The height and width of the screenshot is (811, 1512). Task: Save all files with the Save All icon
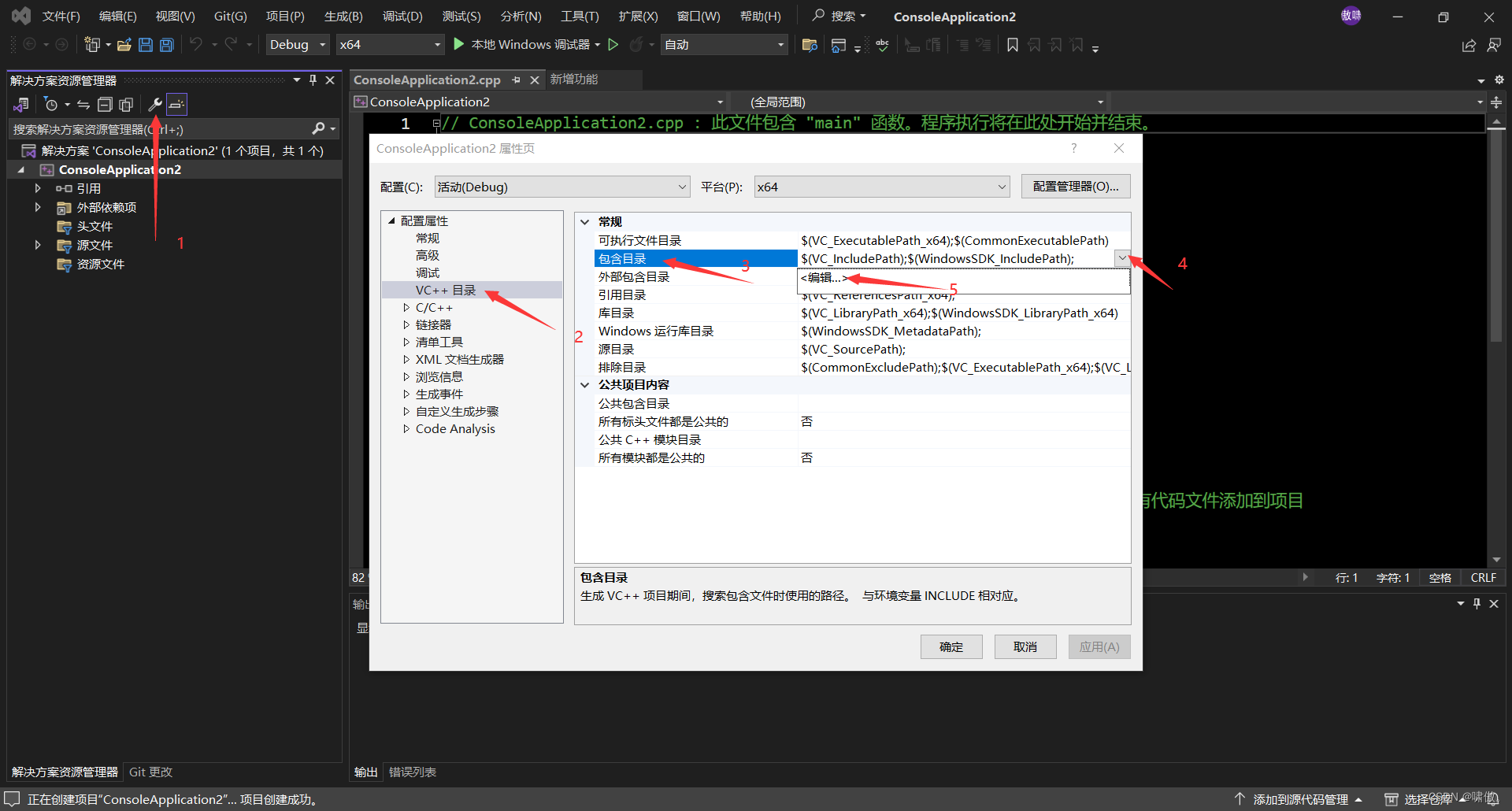pos(166,45)
